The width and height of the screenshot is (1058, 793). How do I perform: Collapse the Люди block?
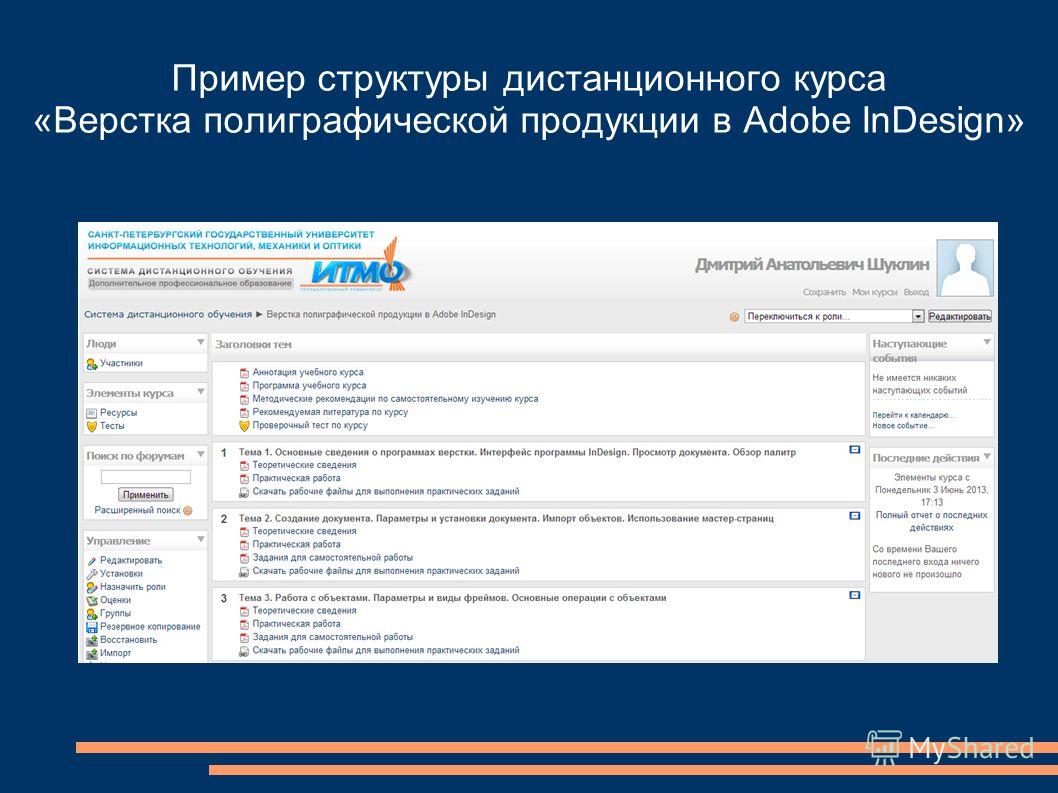pos(200,342)
